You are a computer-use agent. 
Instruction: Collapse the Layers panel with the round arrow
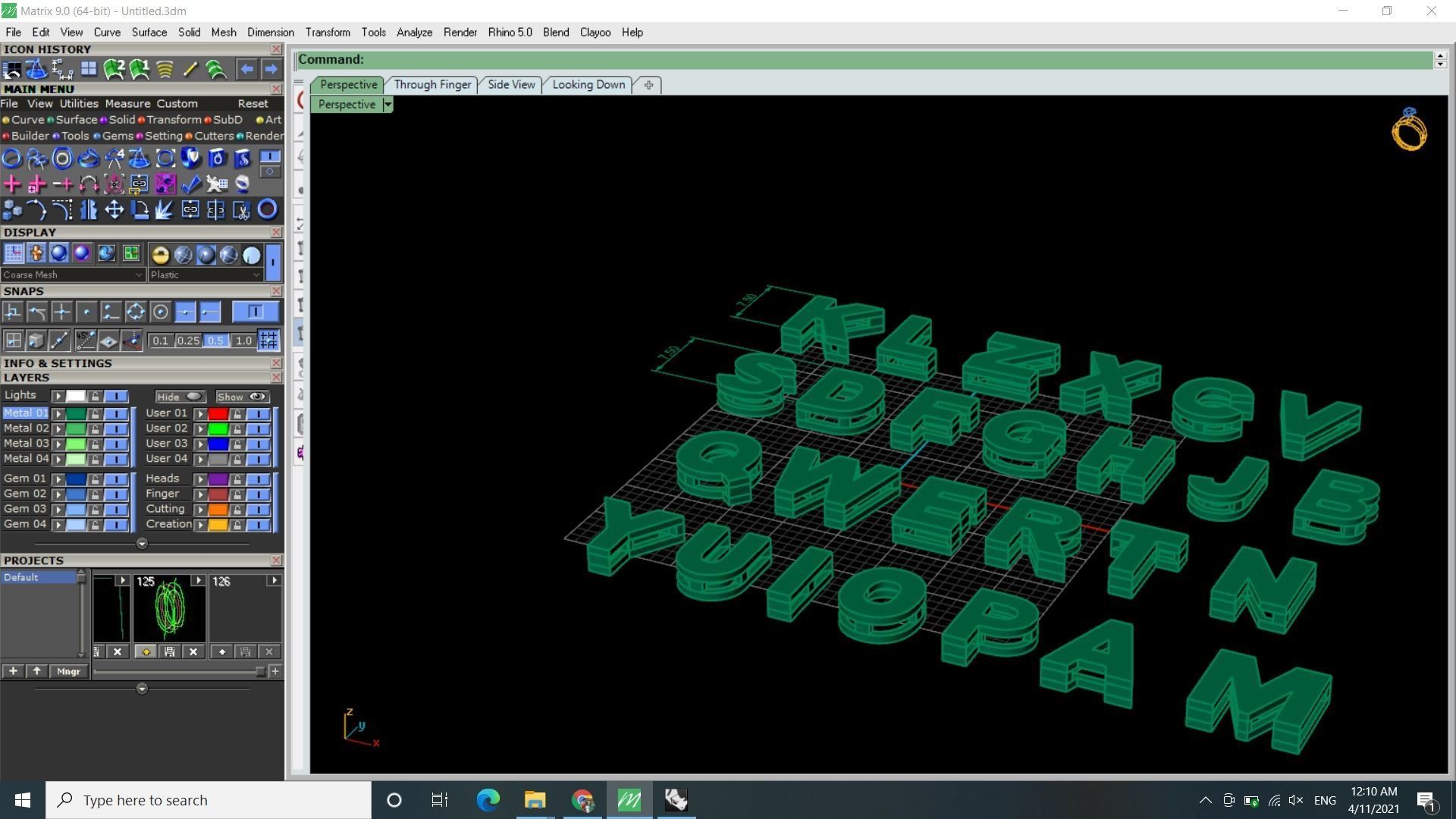click(142, 544)
